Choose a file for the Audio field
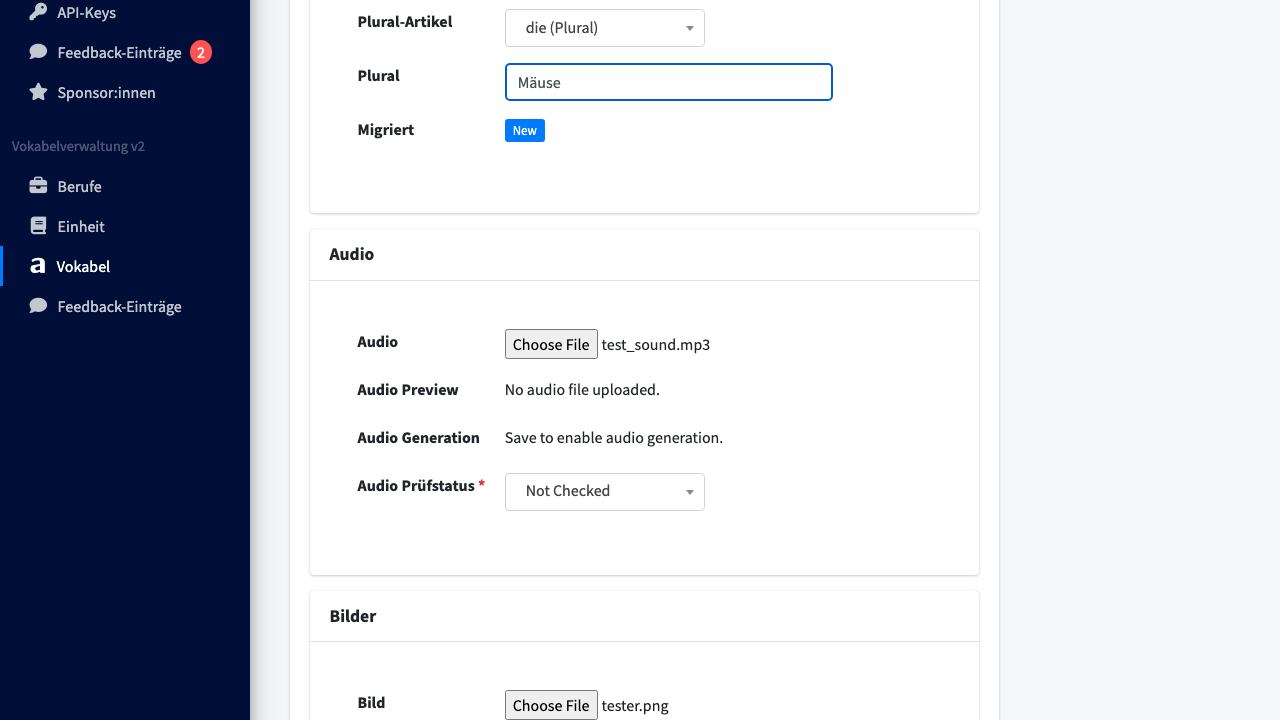 point(551,344)
